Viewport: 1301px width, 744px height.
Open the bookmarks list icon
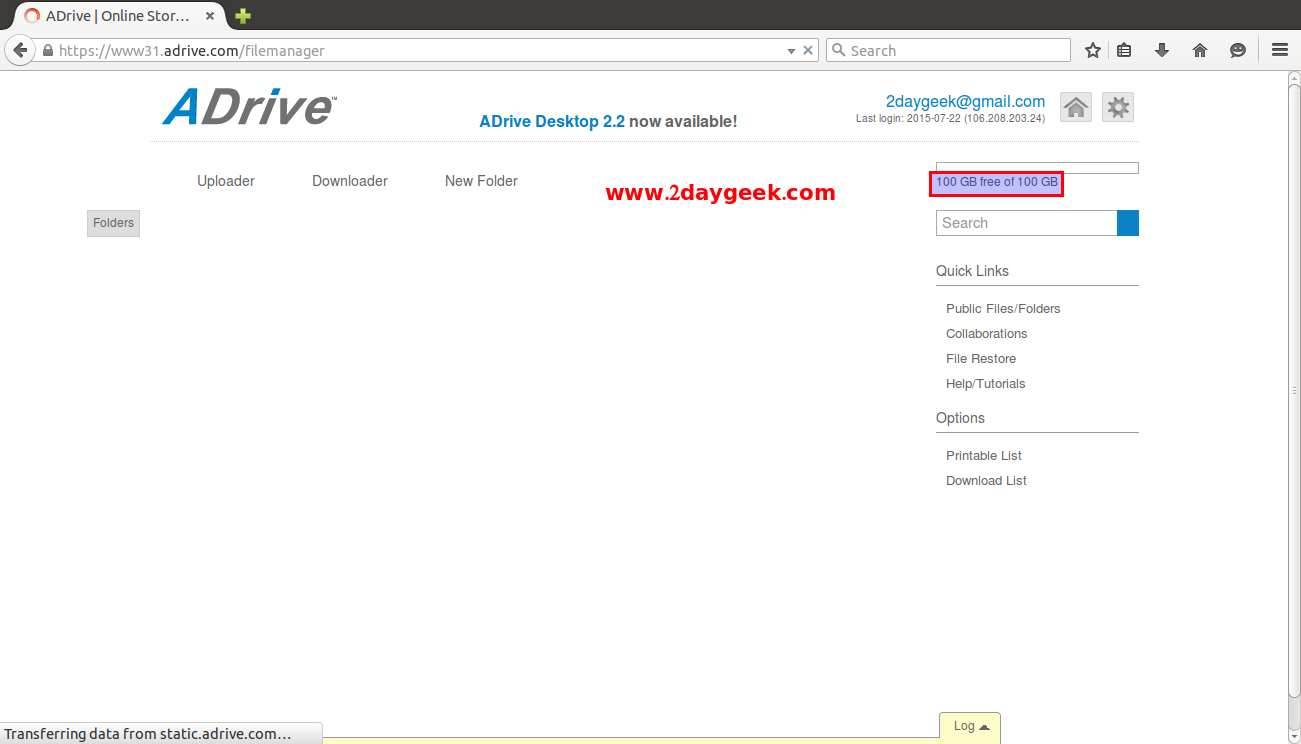click(x=1124, y=50)
